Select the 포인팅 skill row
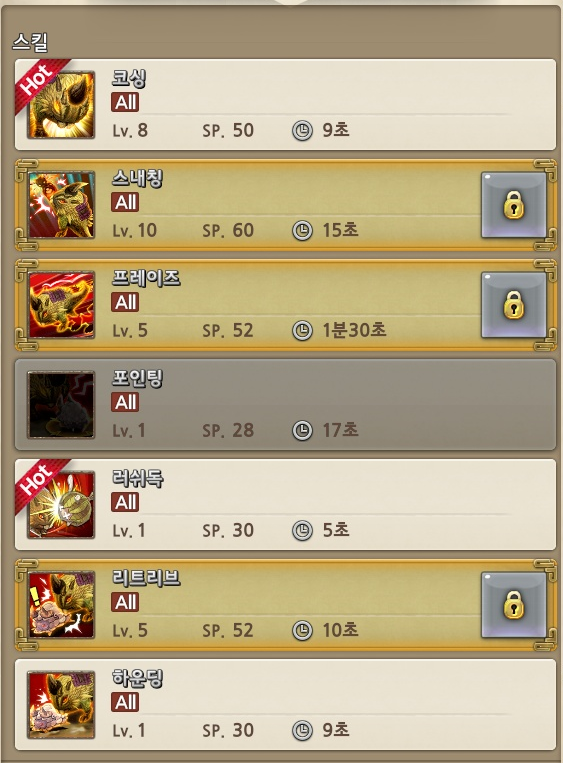 (x=285, y=405)
